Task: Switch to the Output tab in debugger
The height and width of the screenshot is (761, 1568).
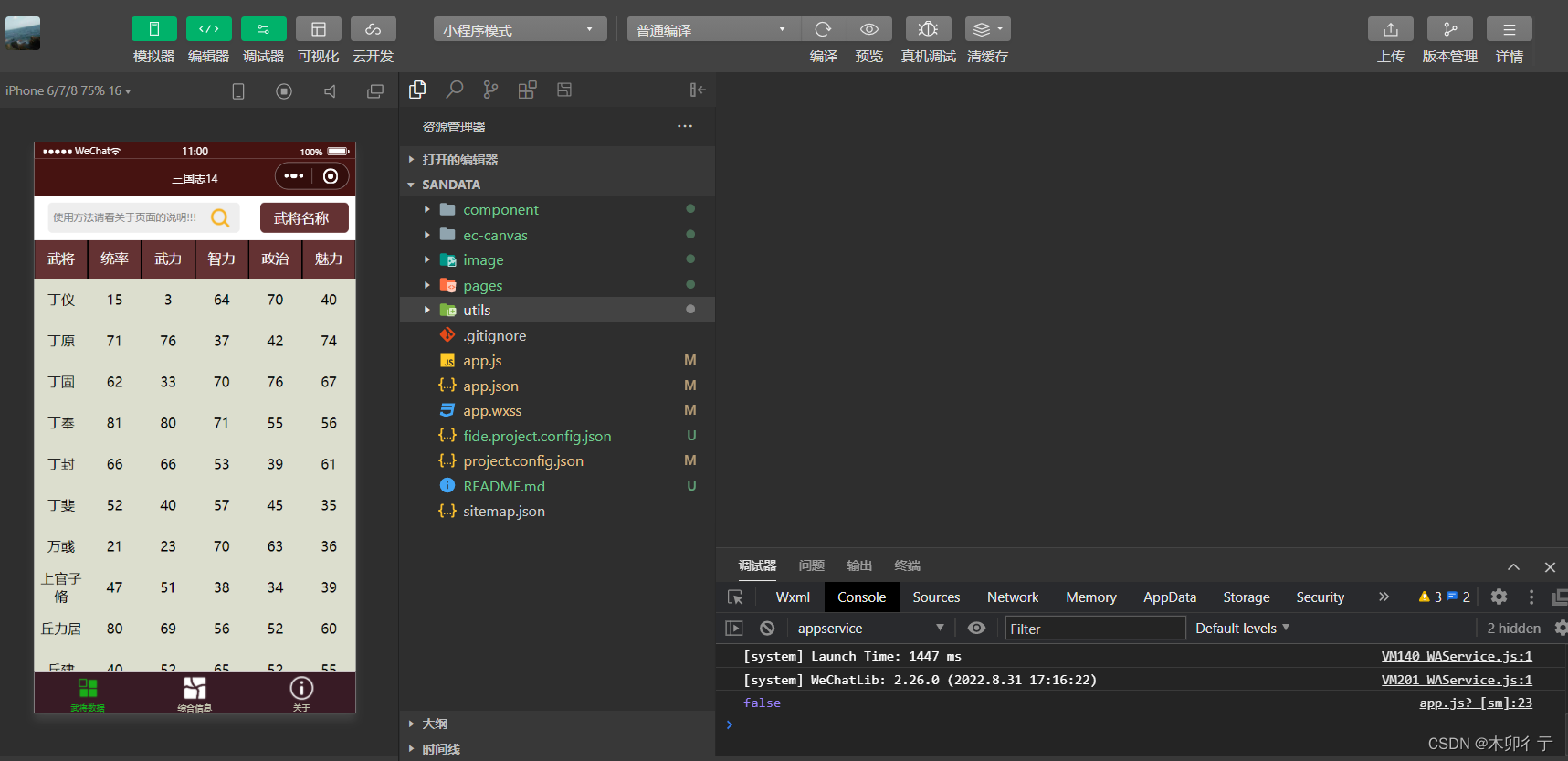Action: [859, 565]
